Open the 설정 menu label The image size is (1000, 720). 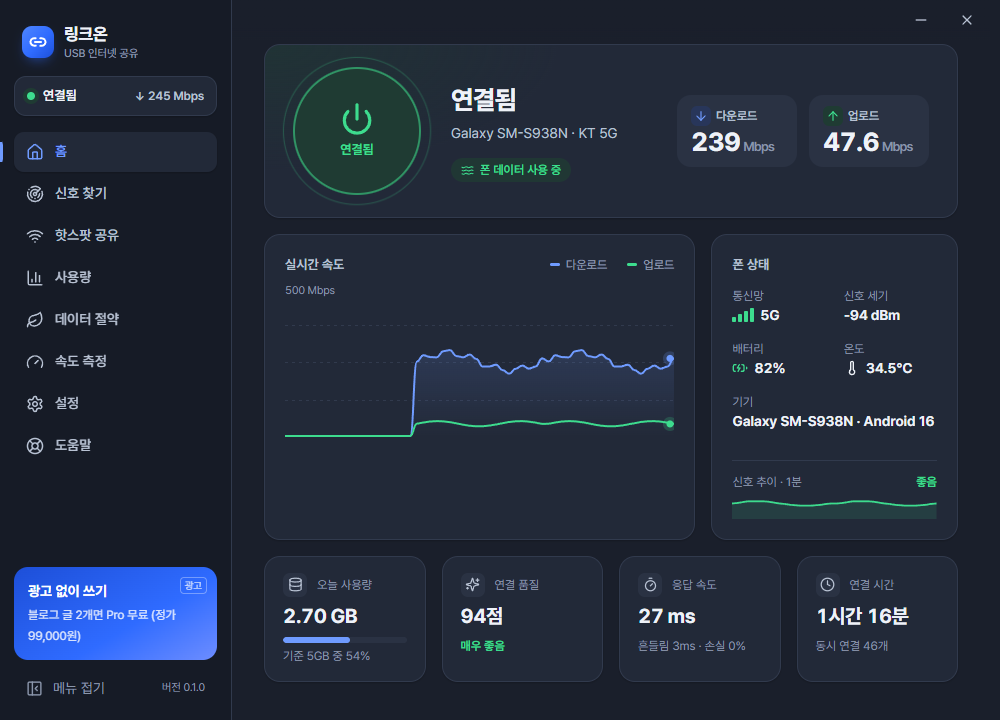click(67, 403)
